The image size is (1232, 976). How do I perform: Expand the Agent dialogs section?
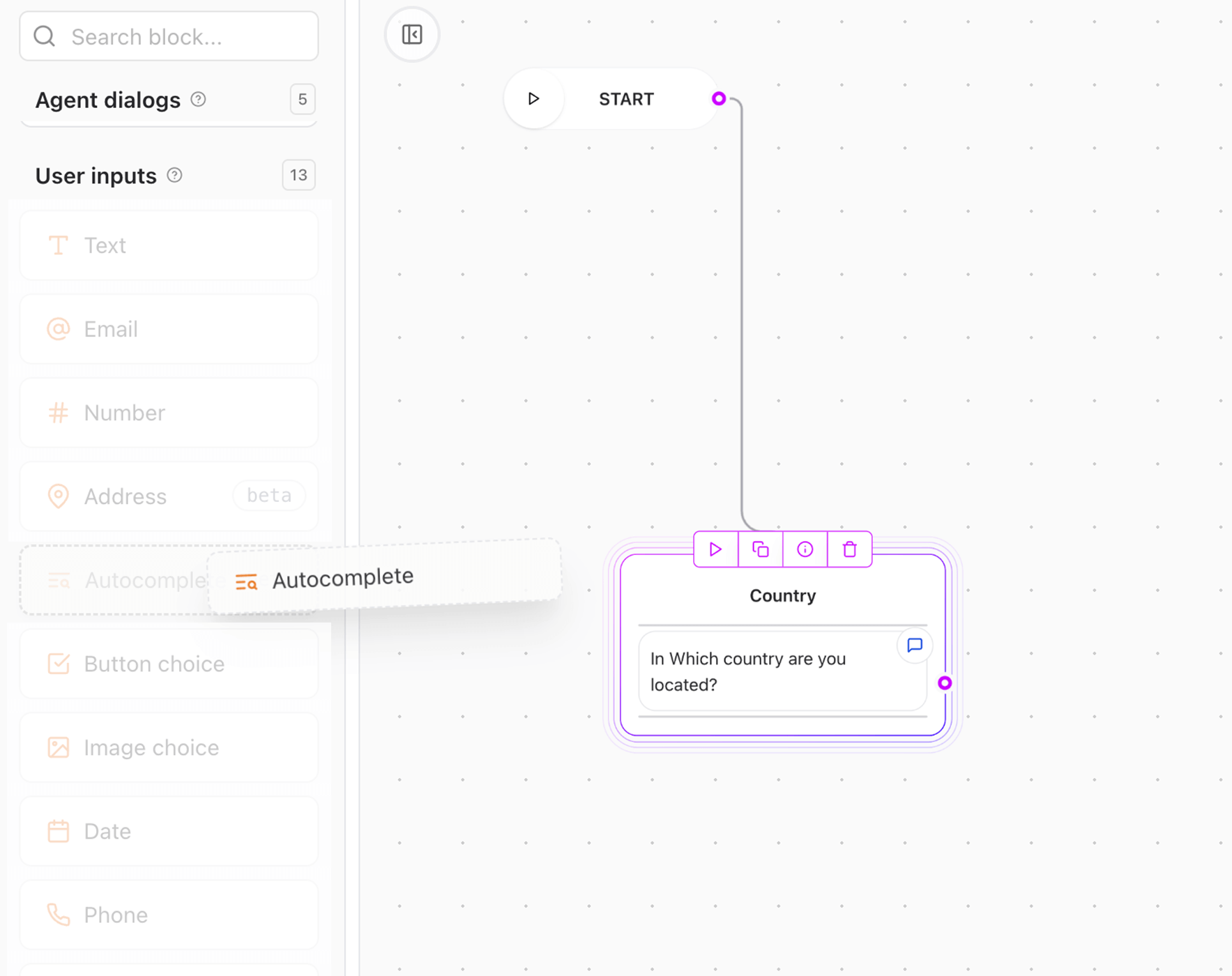(x=107, y=100)
